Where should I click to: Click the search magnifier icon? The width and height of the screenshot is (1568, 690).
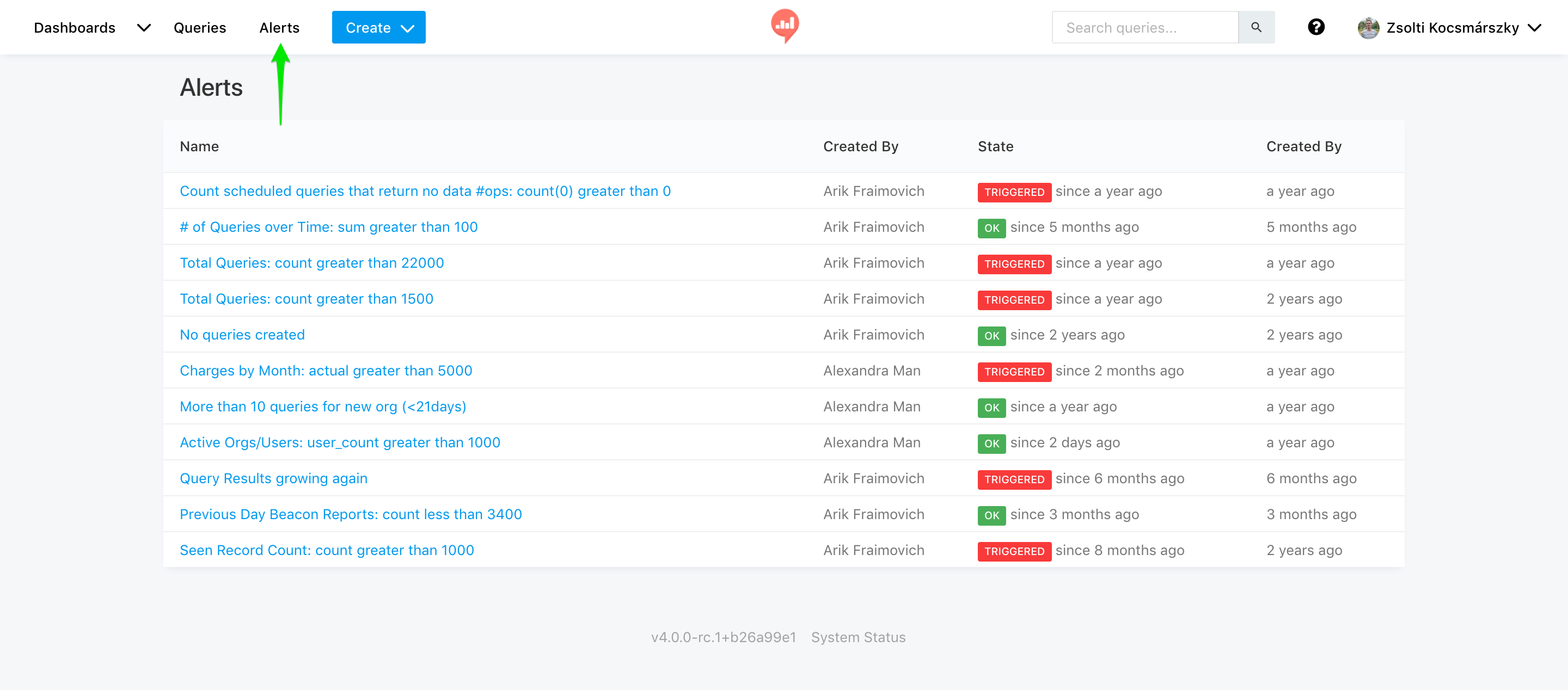coord(1255,27)
